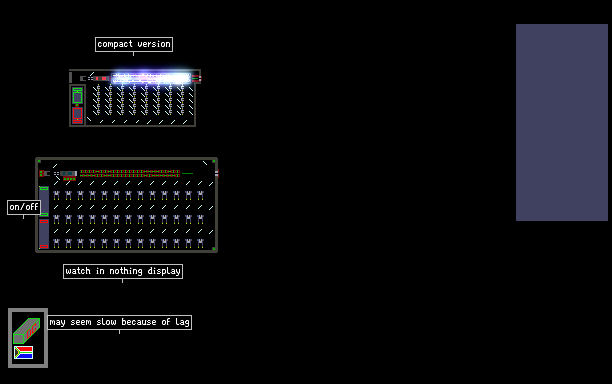Click the glowing white light bar
The image size is (612, 384).
(x=151, y=78)
